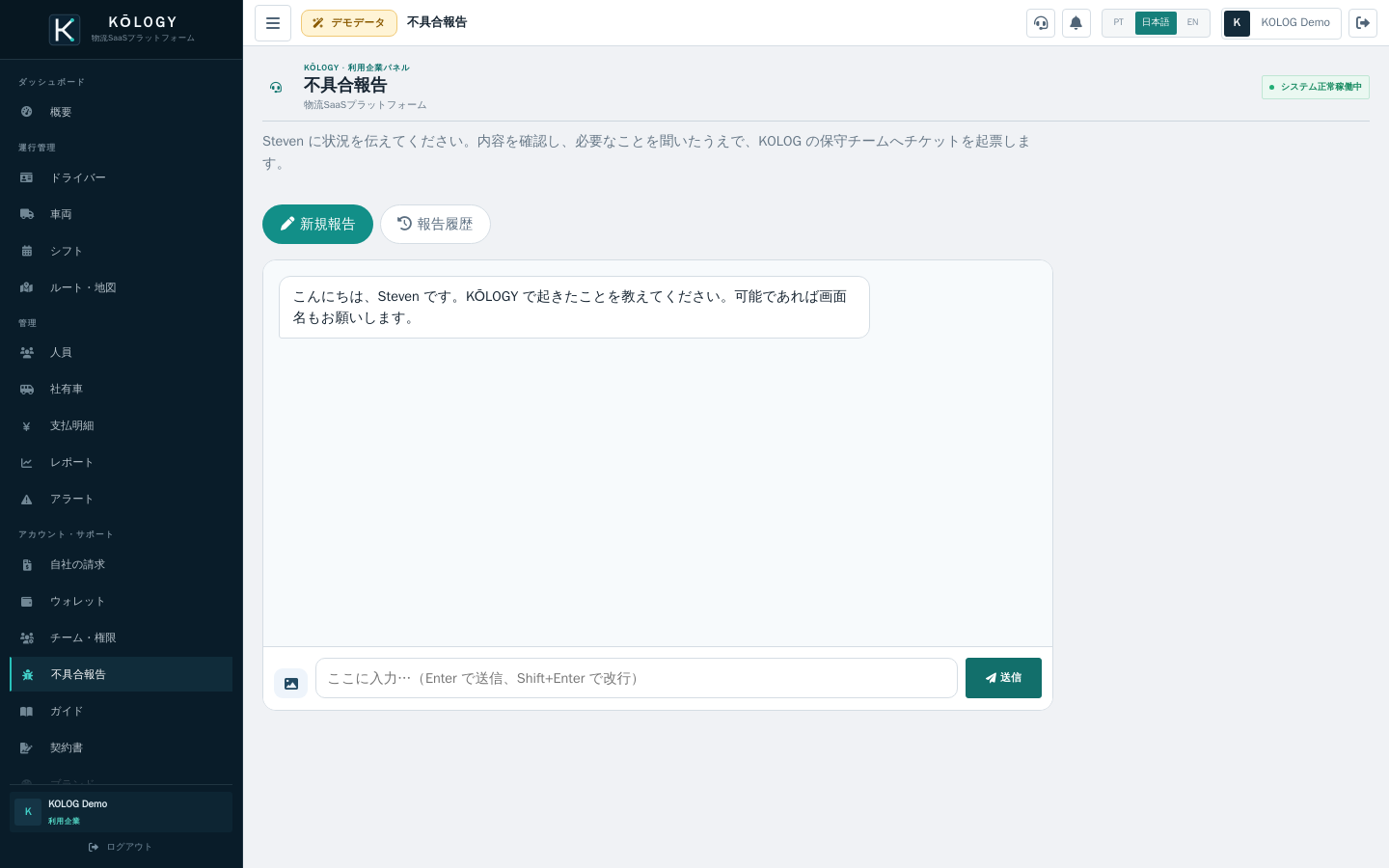Open ガイド in the sidebar

[121, 711]
